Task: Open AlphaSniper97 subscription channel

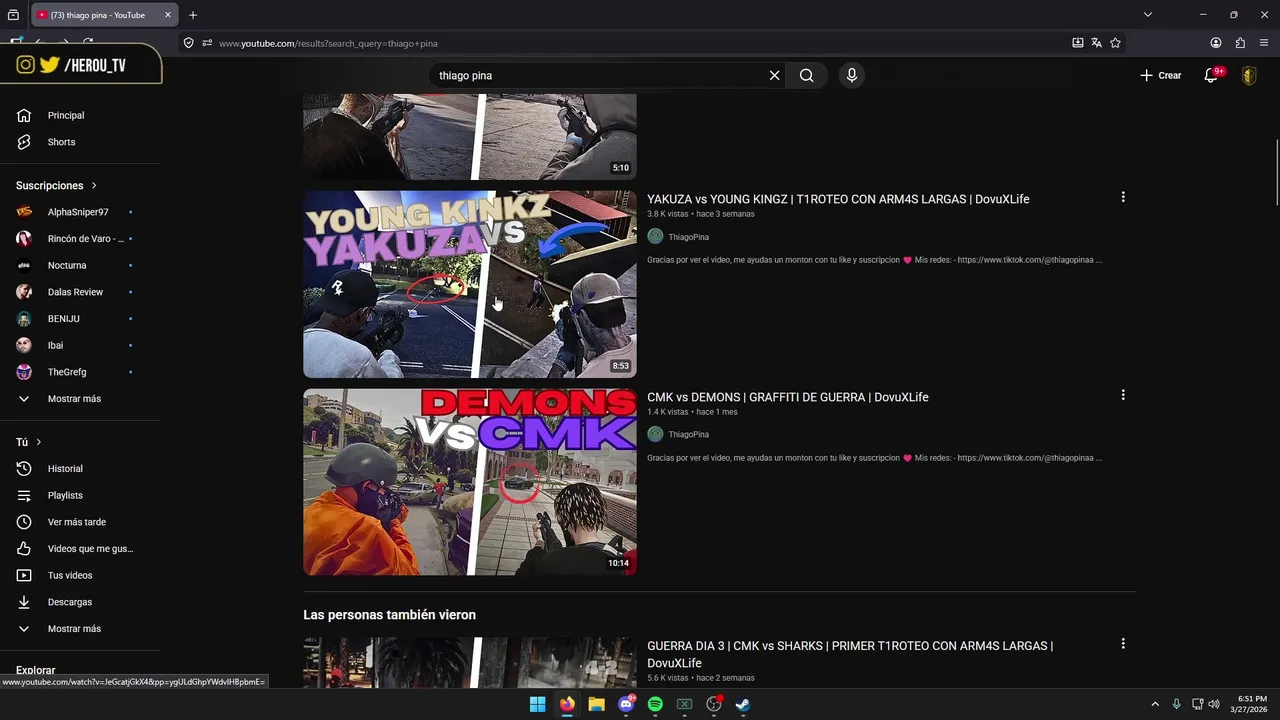Action: 80,212
